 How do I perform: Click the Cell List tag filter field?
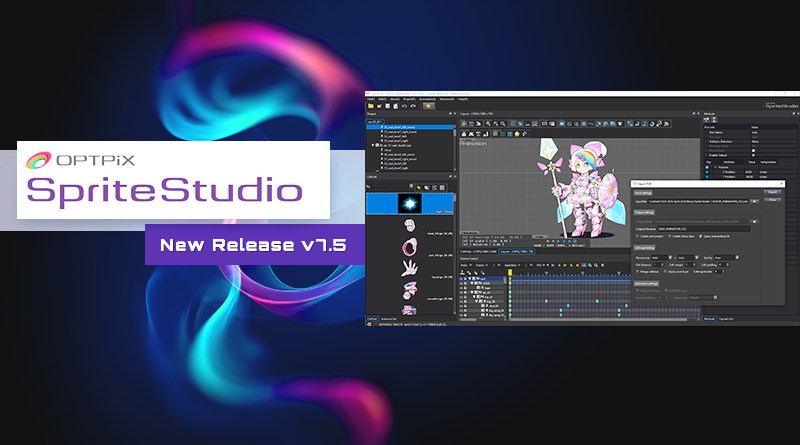[389, 186]
